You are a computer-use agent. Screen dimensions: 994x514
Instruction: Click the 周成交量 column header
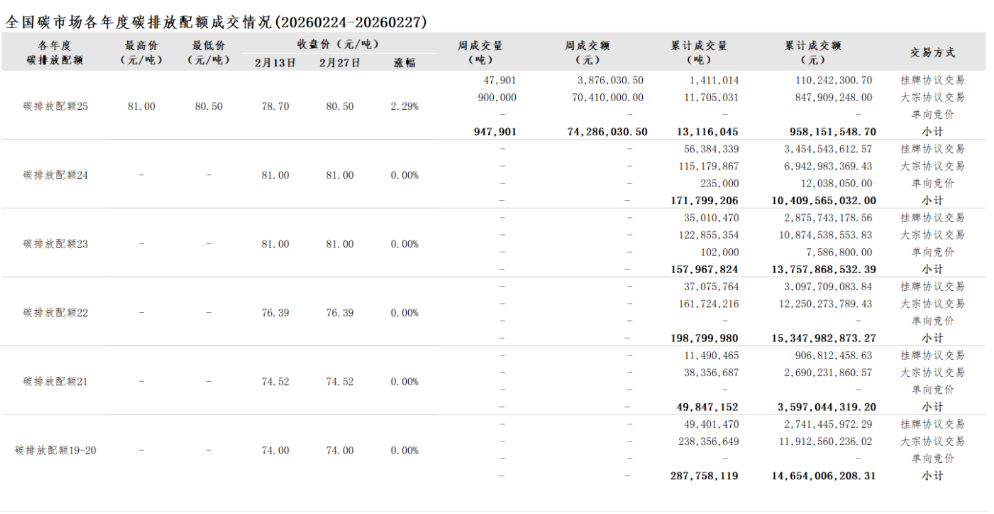point(480,52)
